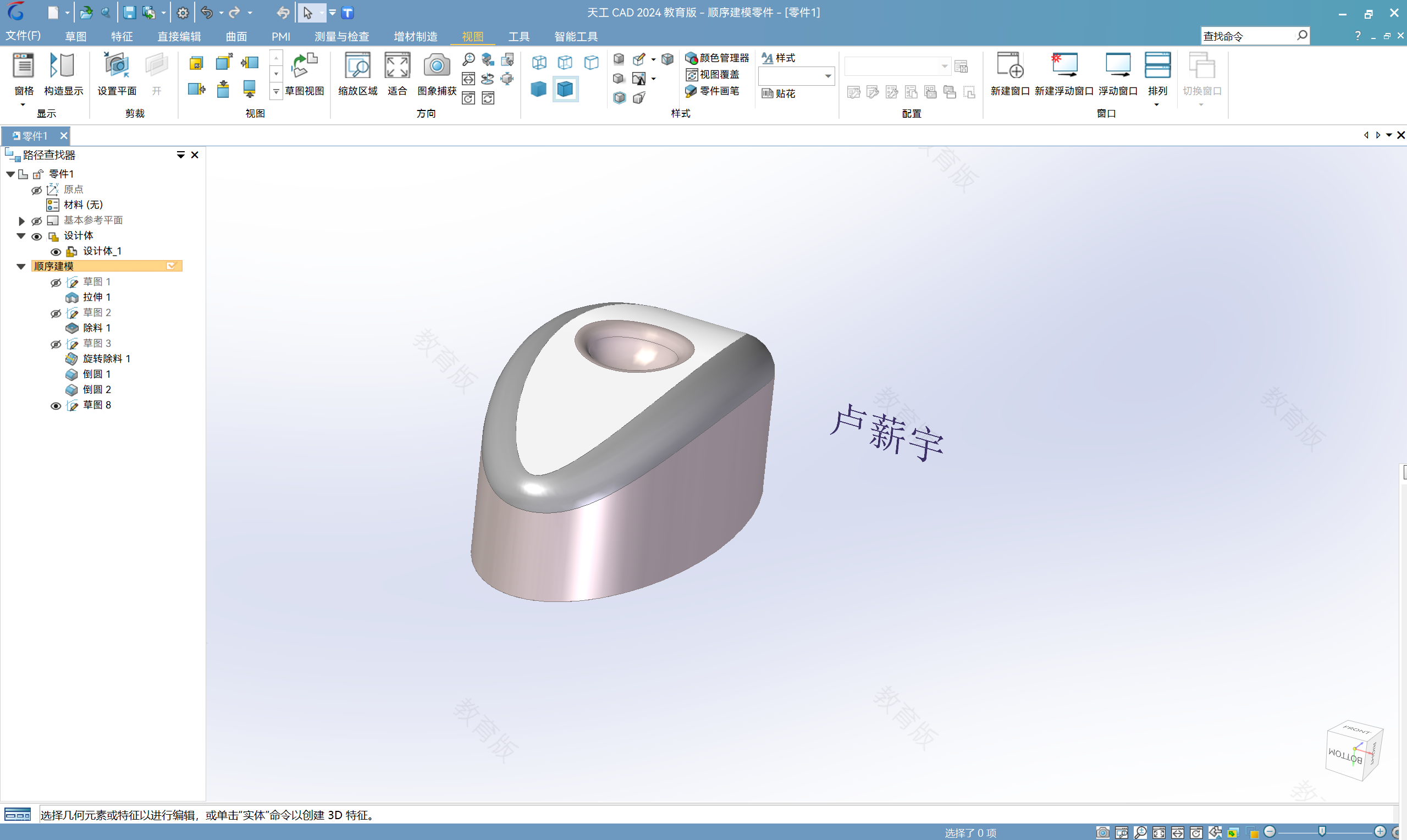Viewport: 1407px width, 840px height.
Task: Click the 卢薪宇 text profile in viewport
Action: [886, 433]
